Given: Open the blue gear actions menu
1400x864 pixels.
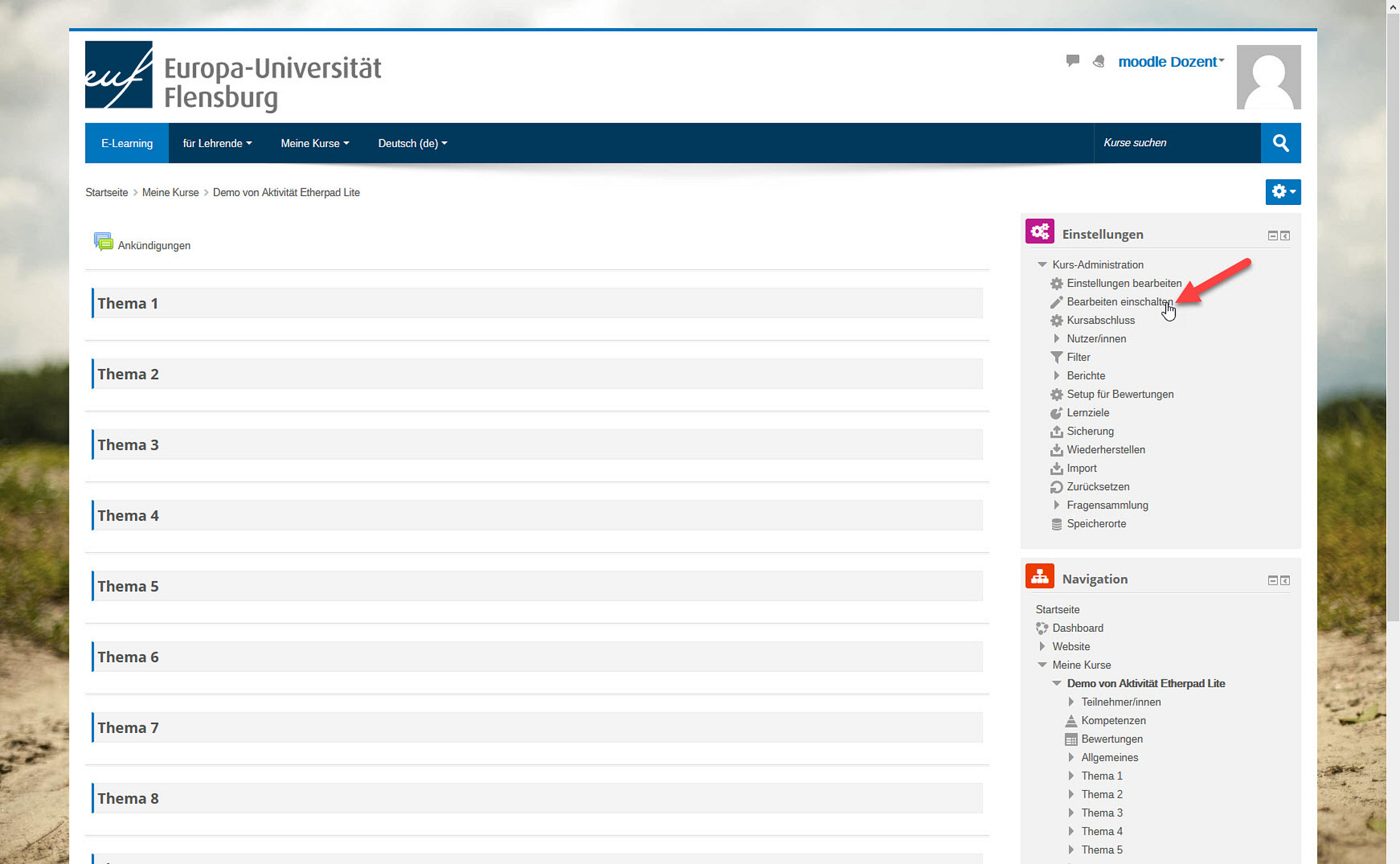Looking at the screenshot, I should 1282,192.
